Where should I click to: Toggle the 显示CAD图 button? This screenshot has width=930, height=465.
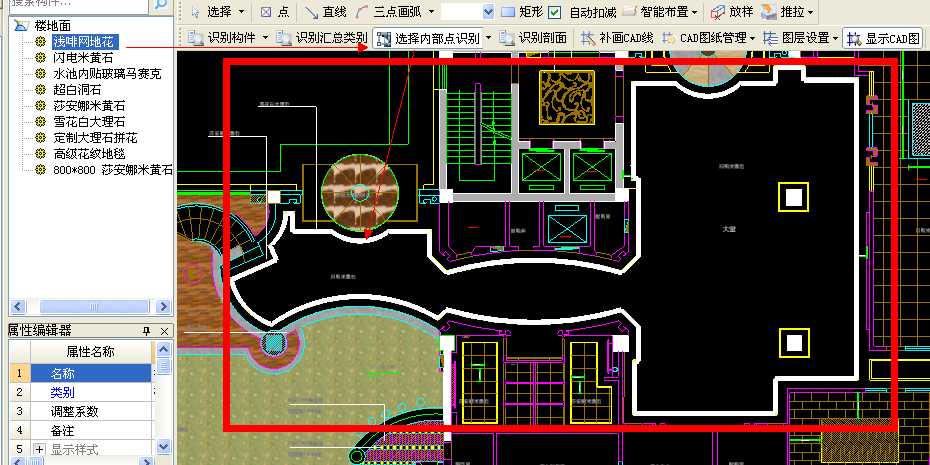tap(883, 39)
